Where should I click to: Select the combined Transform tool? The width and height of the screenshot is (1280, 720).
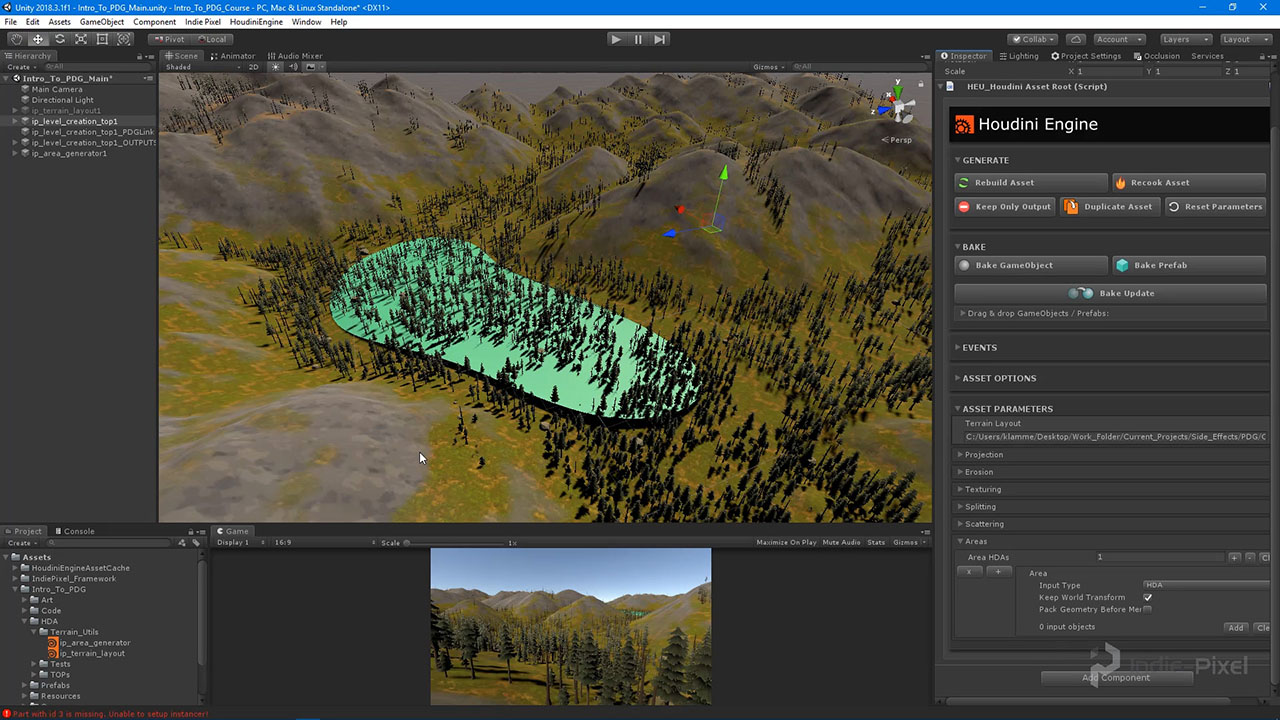click(124, 39)
